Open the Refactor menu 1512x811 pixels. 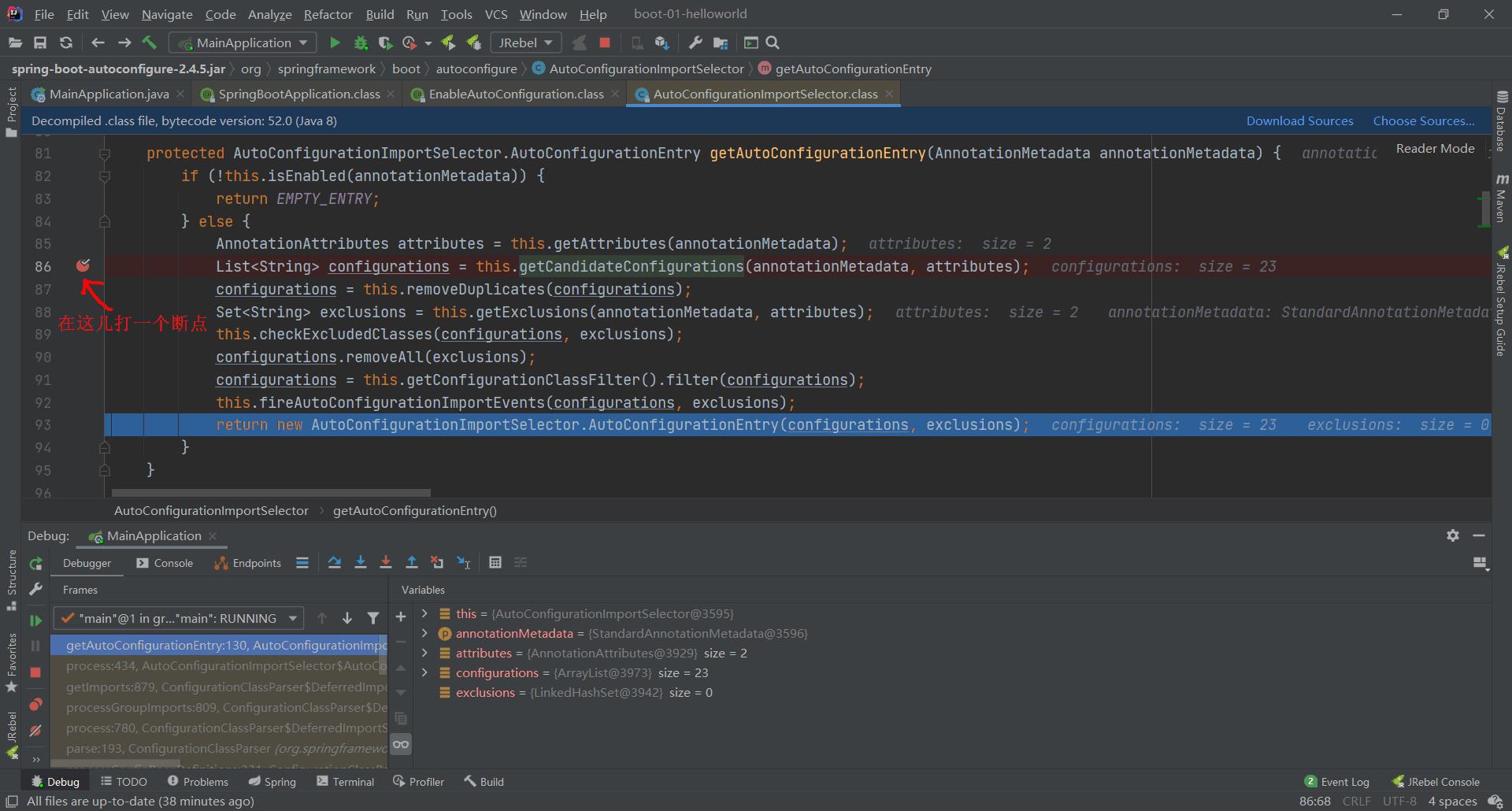328,14
